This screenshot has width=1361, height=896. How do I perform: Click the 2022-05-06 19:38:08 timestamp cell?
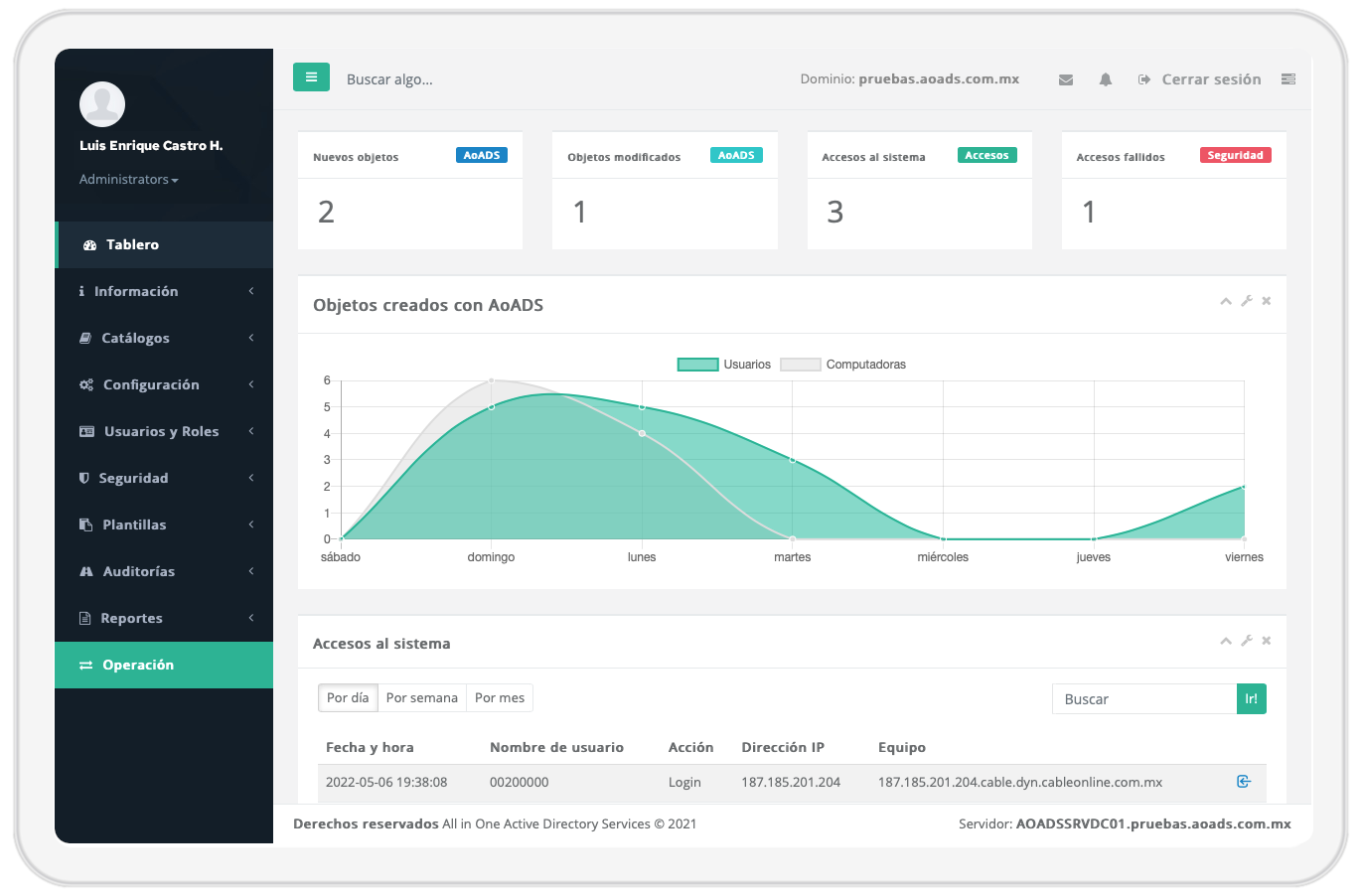point(386,782)
